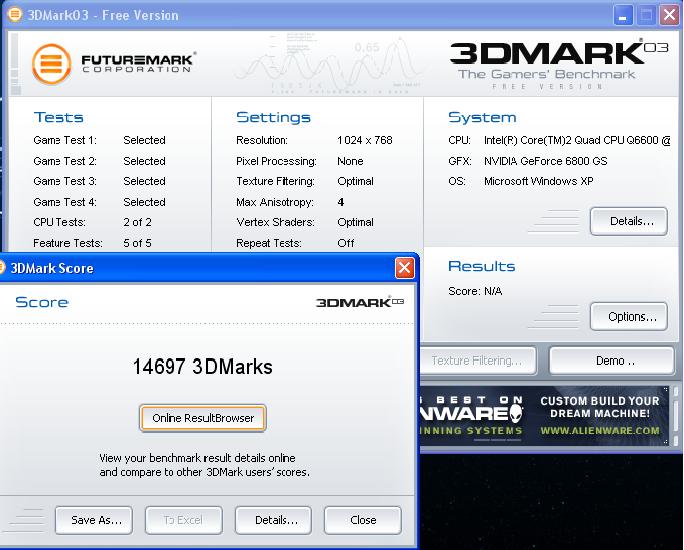Open System Details in main window
The image size is (684, 550).
point(629,221)
